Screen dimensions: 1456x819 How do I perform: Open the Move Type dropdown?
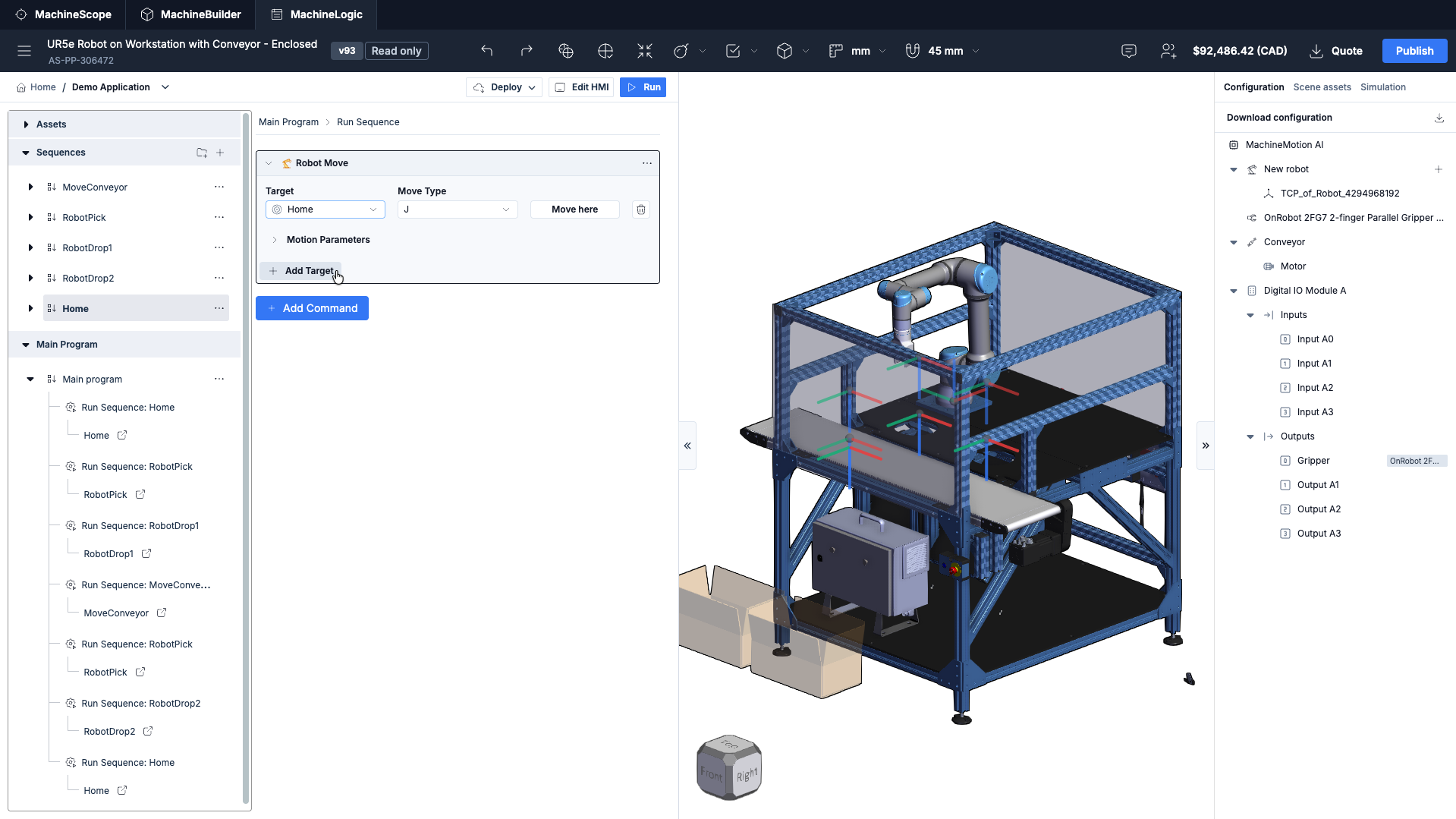click(458, 209)
